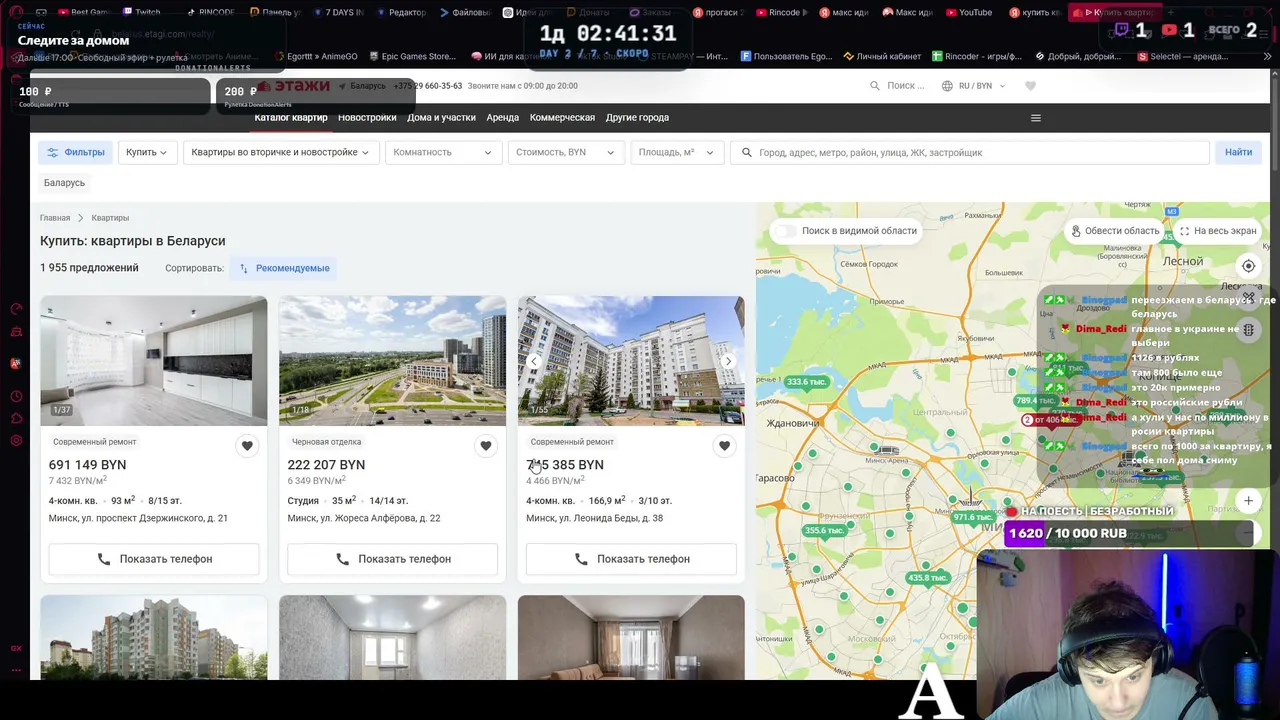Expand the Стоимость, BYN dropdown
The height and width of the screenshot is (720, 1280).
(x=565, y=152)
